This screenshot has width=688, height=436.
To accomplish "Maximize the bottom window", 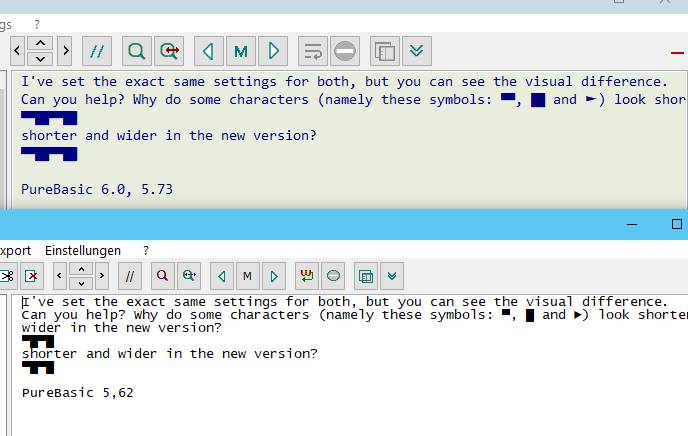I will click(x=677, y=224).
